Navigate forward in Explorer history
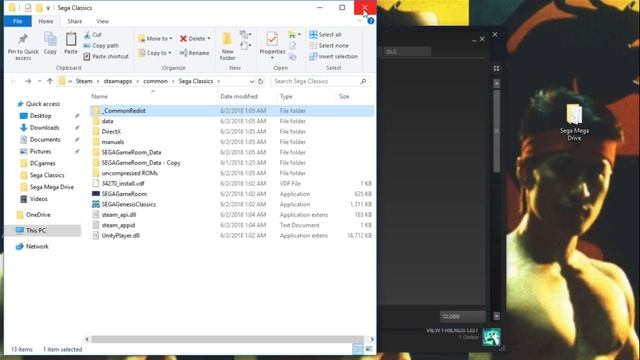 28,81
